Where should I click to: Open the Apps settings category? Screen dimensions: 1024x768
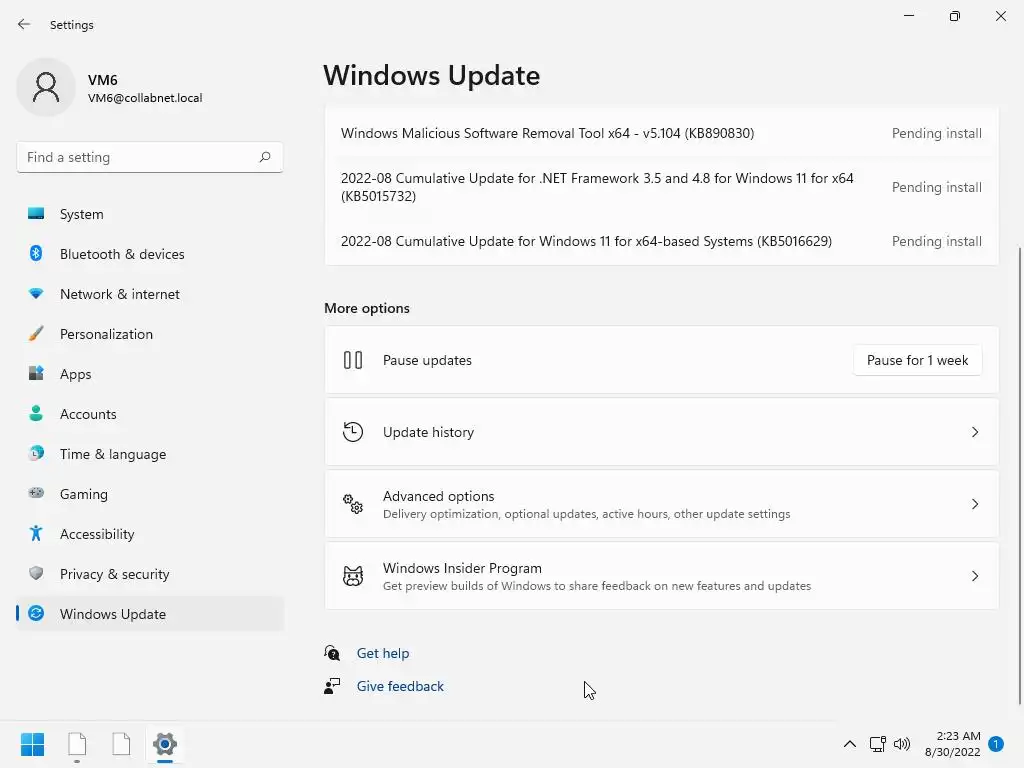coord(75,374)
